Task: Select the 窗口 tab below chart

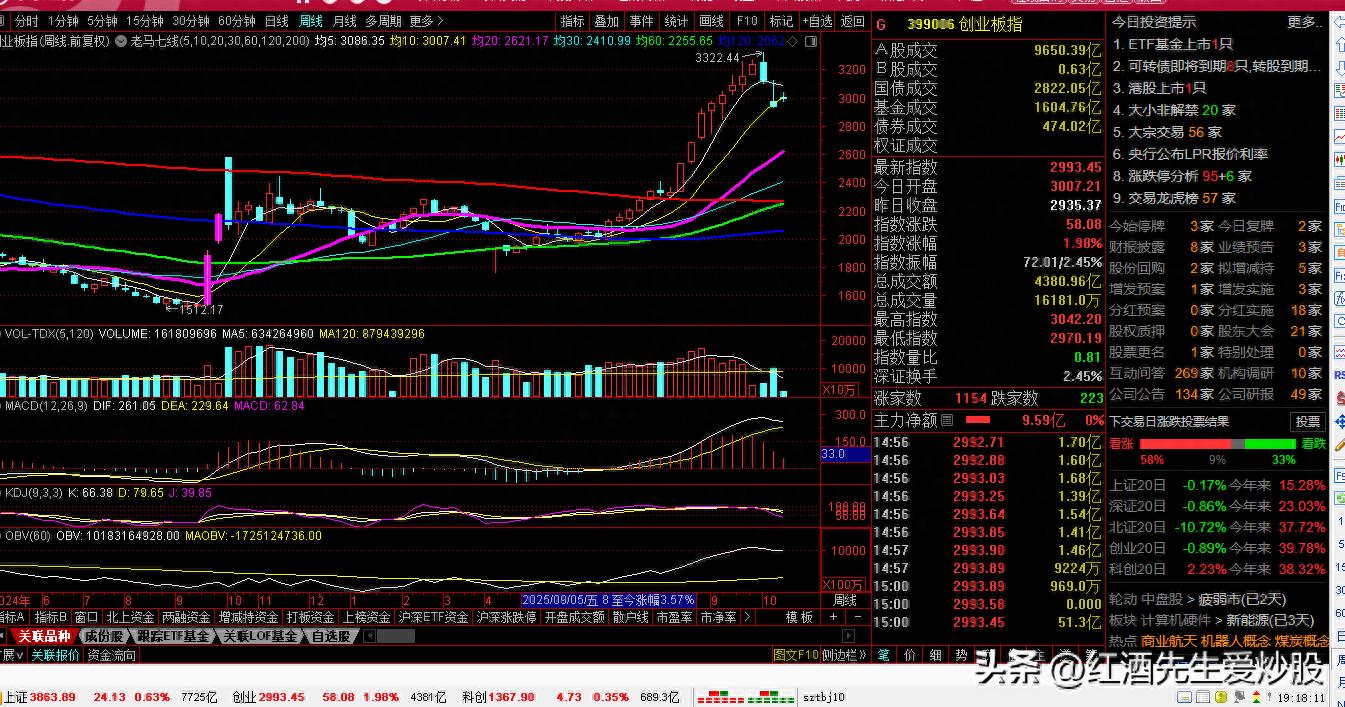Action: [x=86, y=618]
